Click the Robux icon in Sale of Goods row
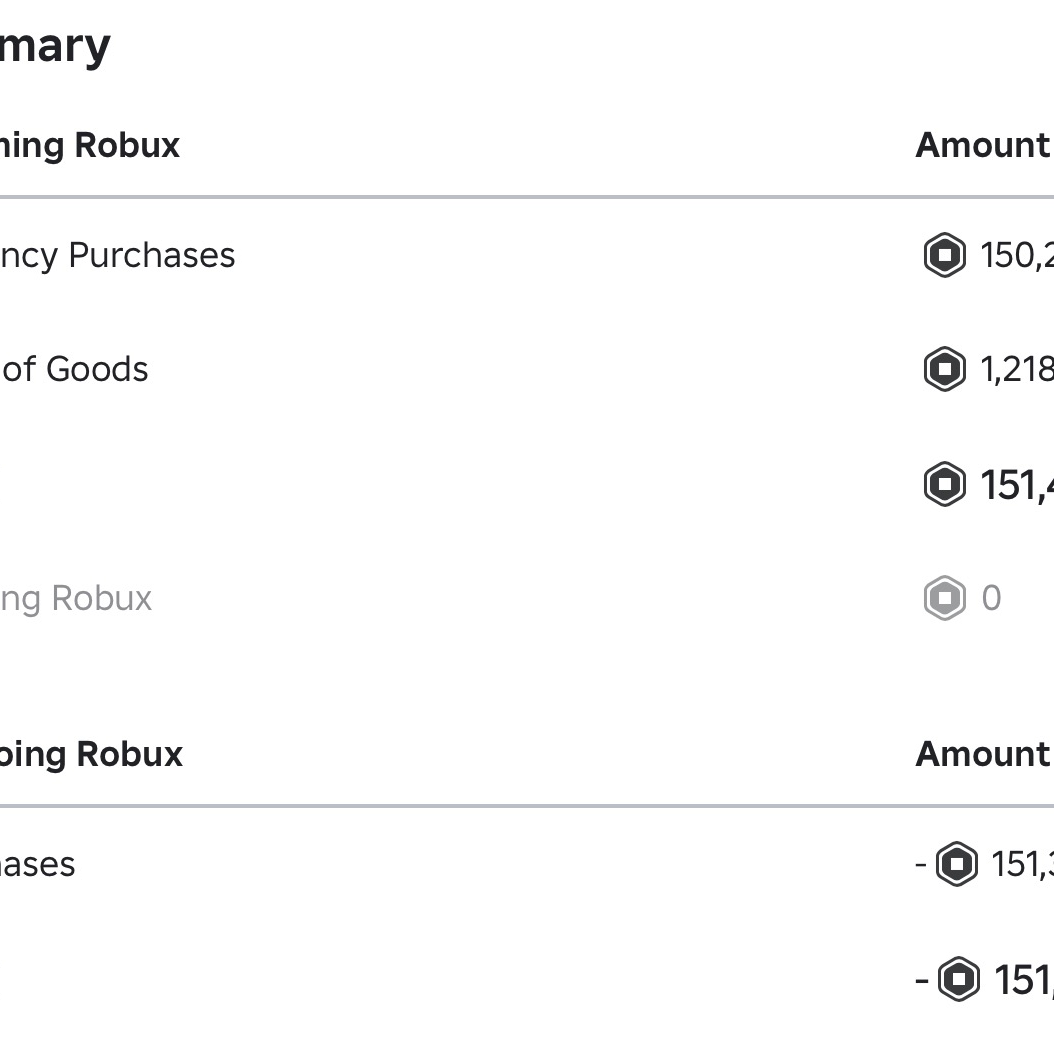The width and height of the screenshot is (1054, 1054). tap(944, 369)
